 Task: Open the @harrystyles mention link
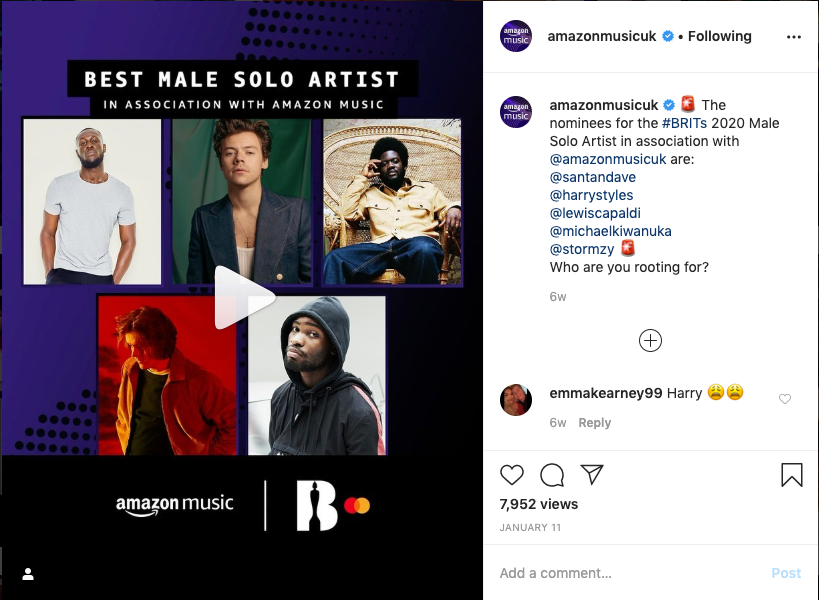tap(591, 195)
